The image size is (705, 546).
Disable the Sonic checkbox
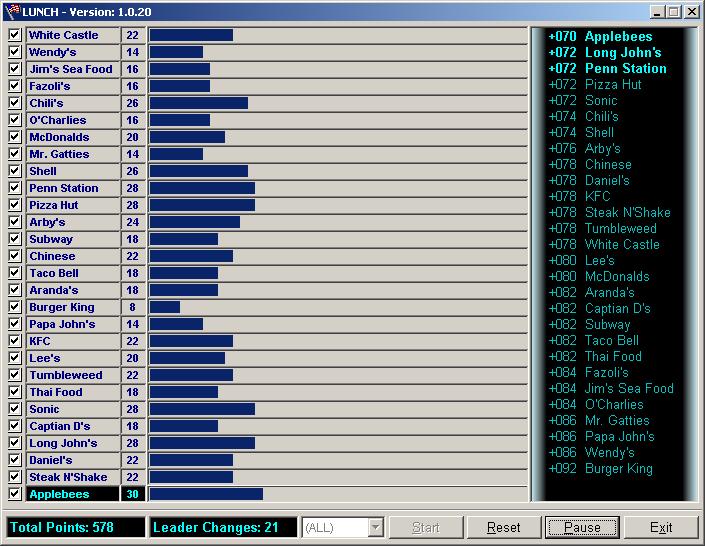15,409
